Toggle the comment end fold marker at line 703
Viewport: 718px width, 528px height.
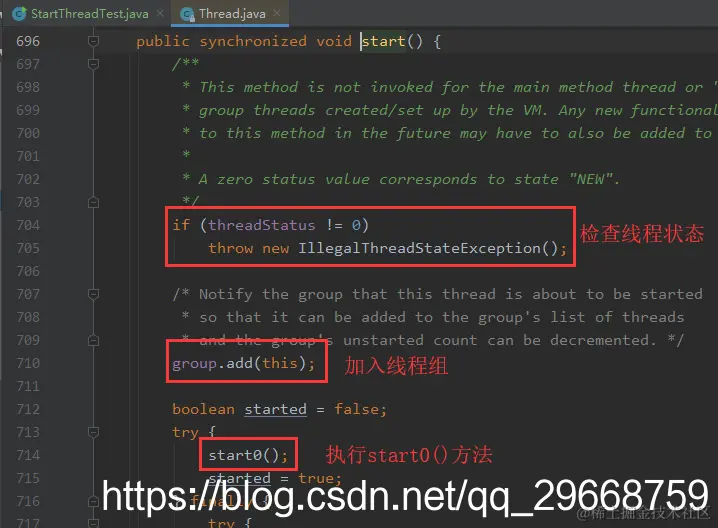click(93, 202)
